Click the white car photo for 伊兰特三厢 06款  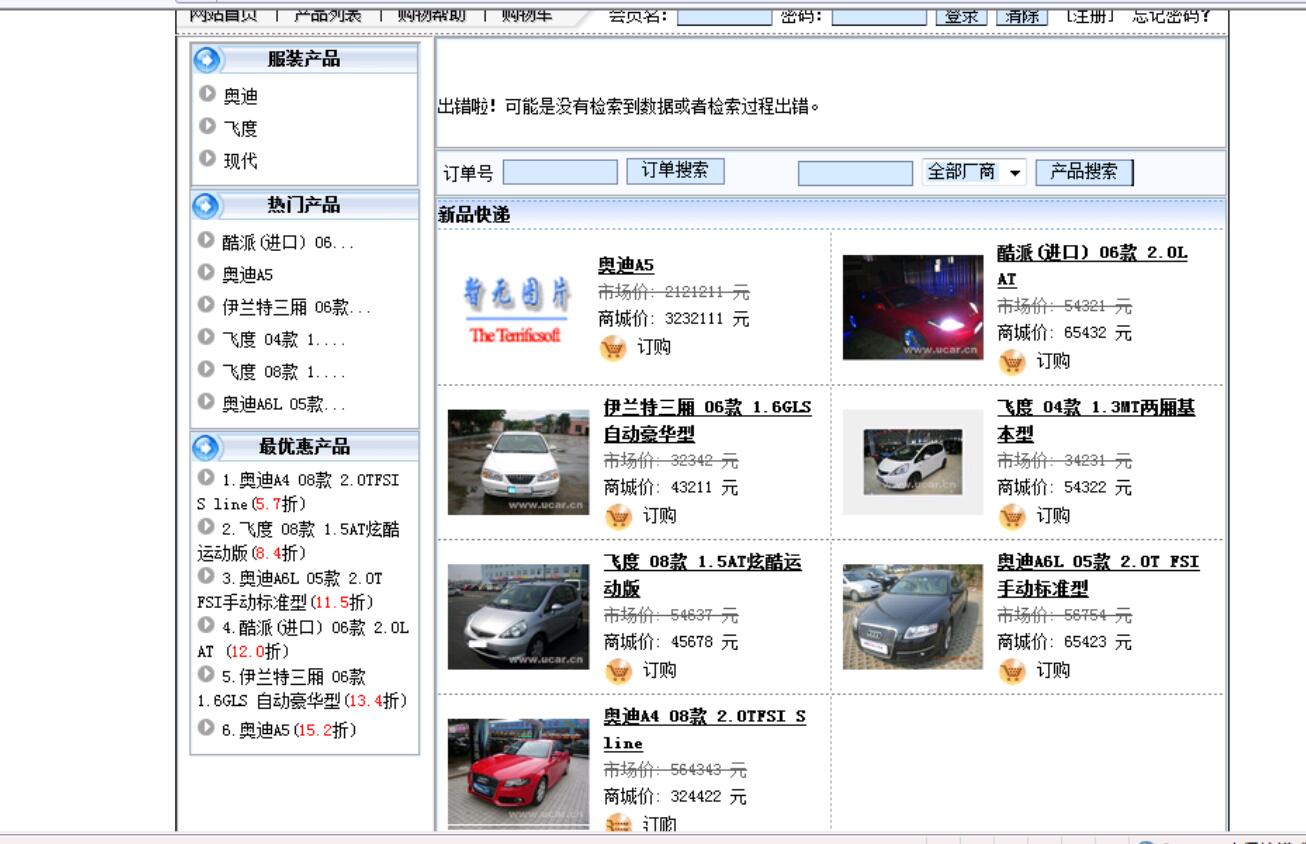pos(518,463)
